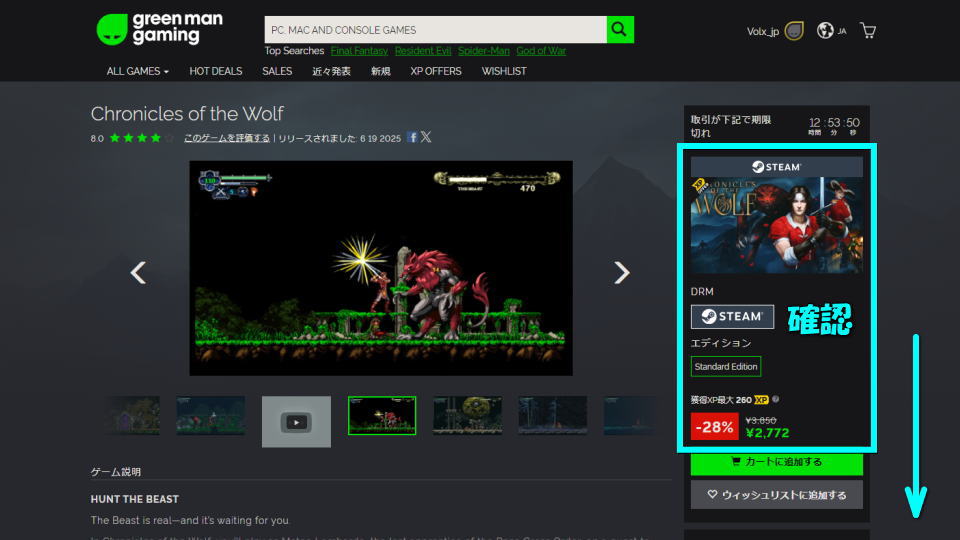Viewport: 960px width, 540px height.
Task: Open the Volx_jp account avatar icon
Action: click(794, 31)
